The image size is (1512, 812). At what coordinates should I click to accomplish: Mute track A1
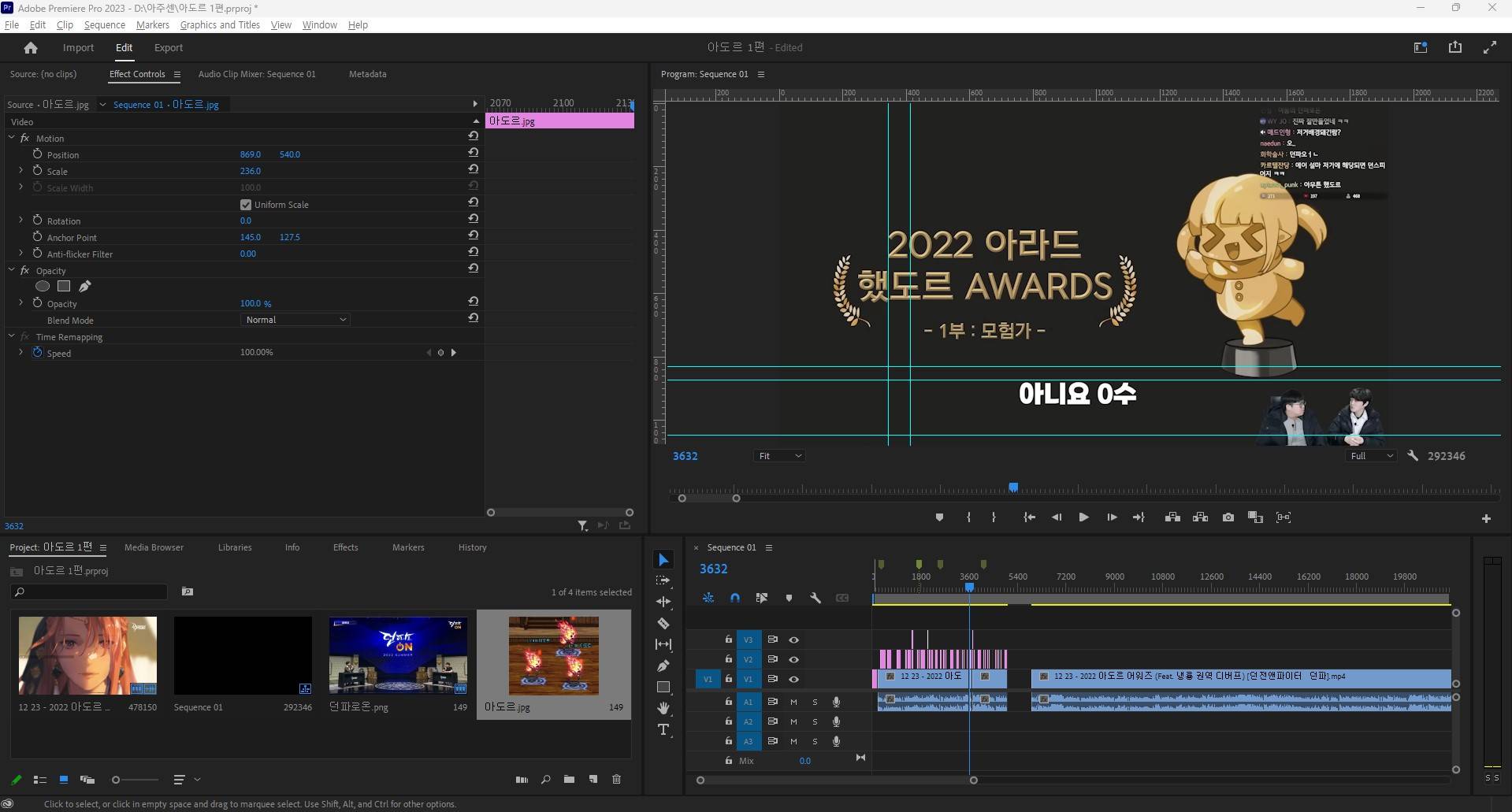tap(793, 702)
